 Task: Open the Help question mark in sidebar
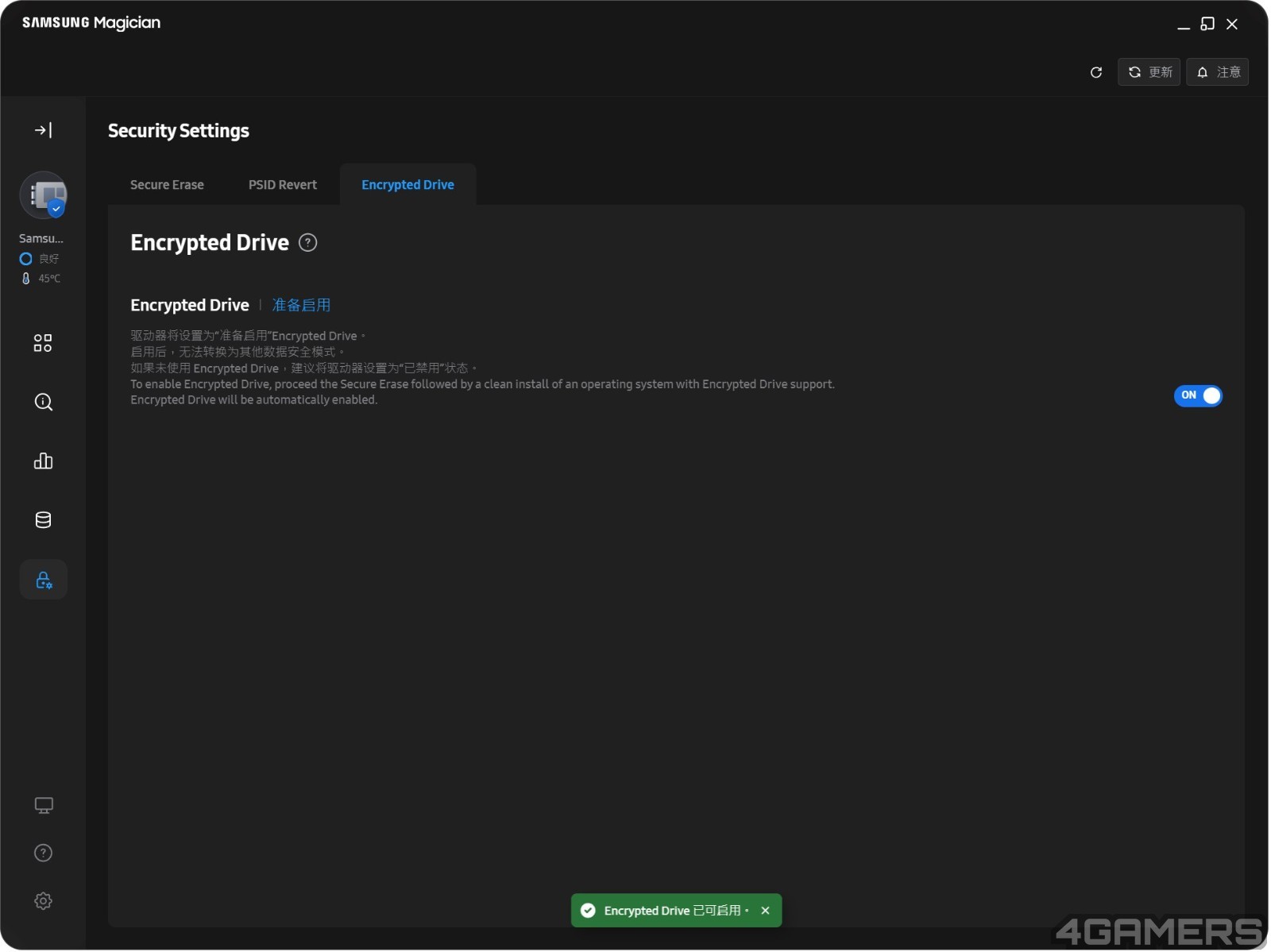point(43,854)
